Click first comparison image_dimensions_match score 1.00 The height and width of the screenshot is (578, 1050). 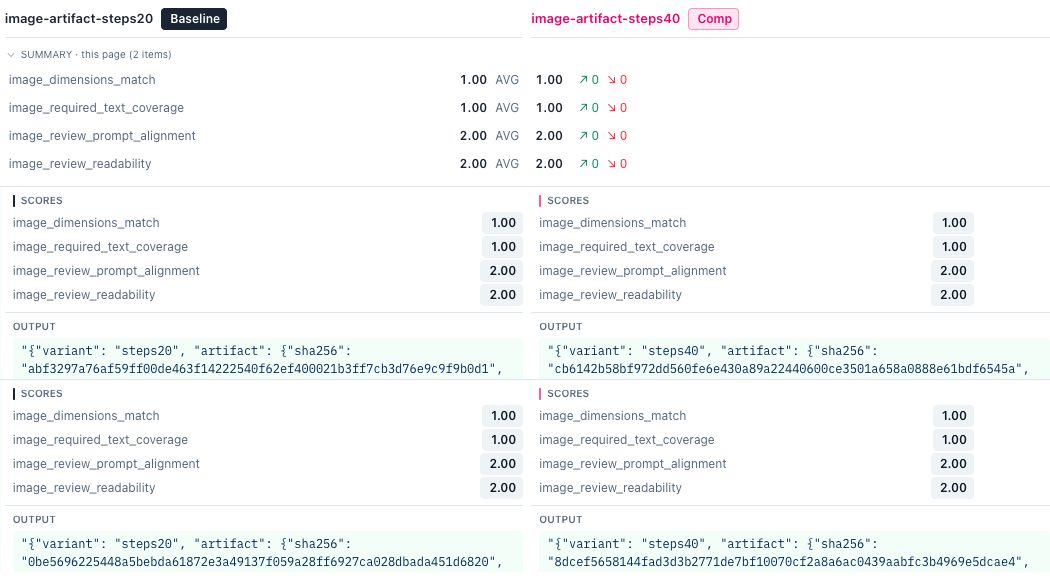pyautogui.click(x=954, y=223)
